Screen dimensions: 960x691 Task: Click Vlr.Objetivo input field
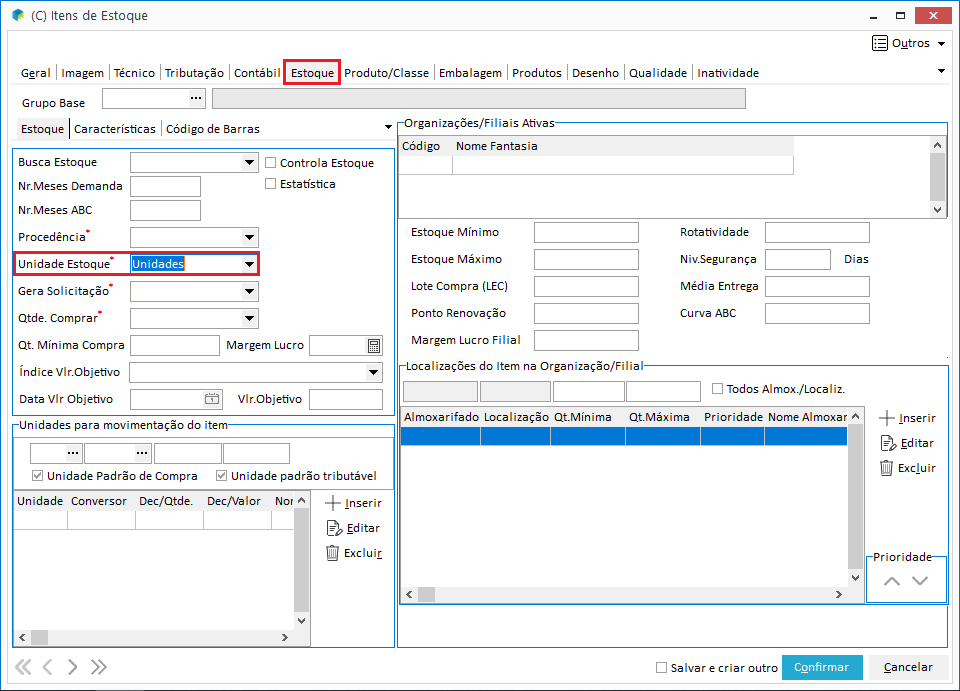[x=346, y=400]
